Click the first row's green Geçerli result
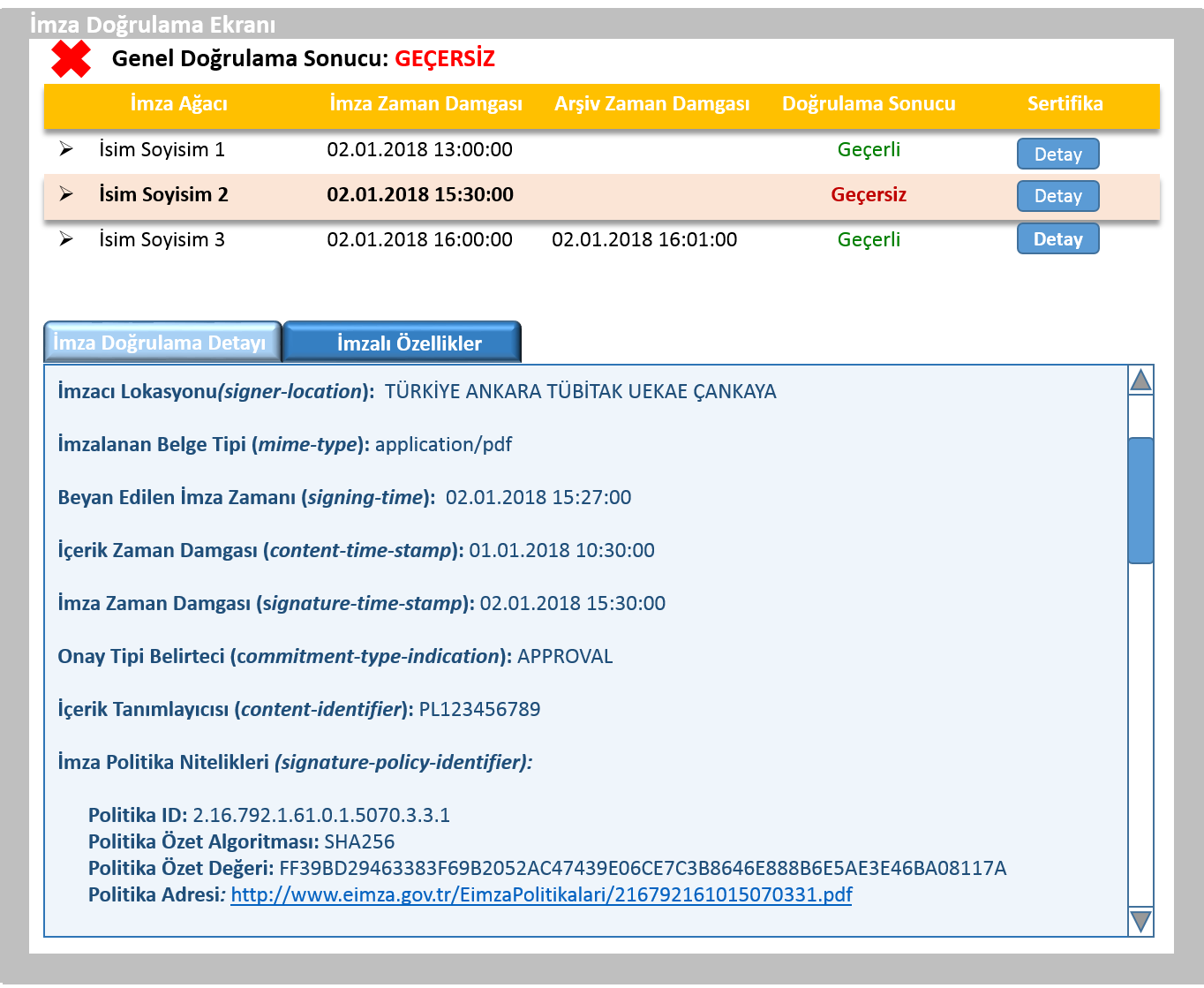The width and height of the screenshot is (1204, 988). 869,150
